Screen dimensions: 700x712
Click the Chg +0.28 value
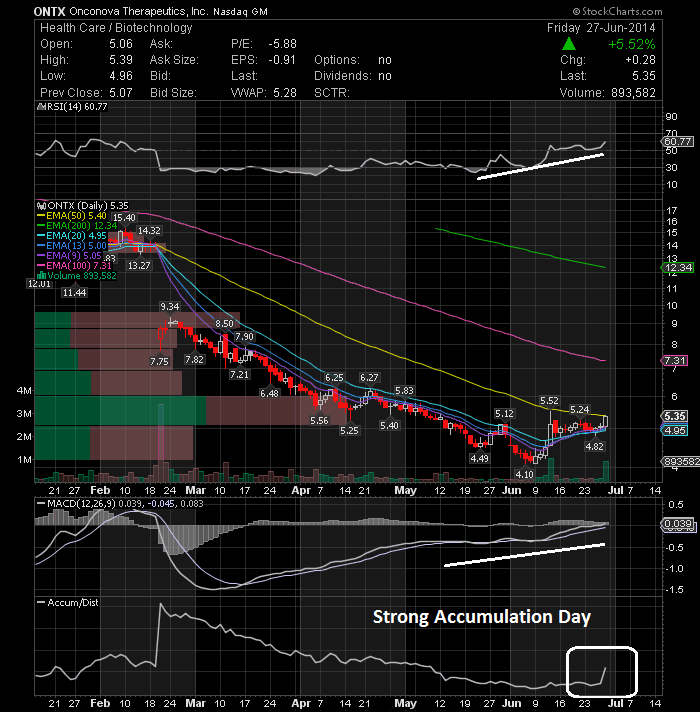click(641, 60)
